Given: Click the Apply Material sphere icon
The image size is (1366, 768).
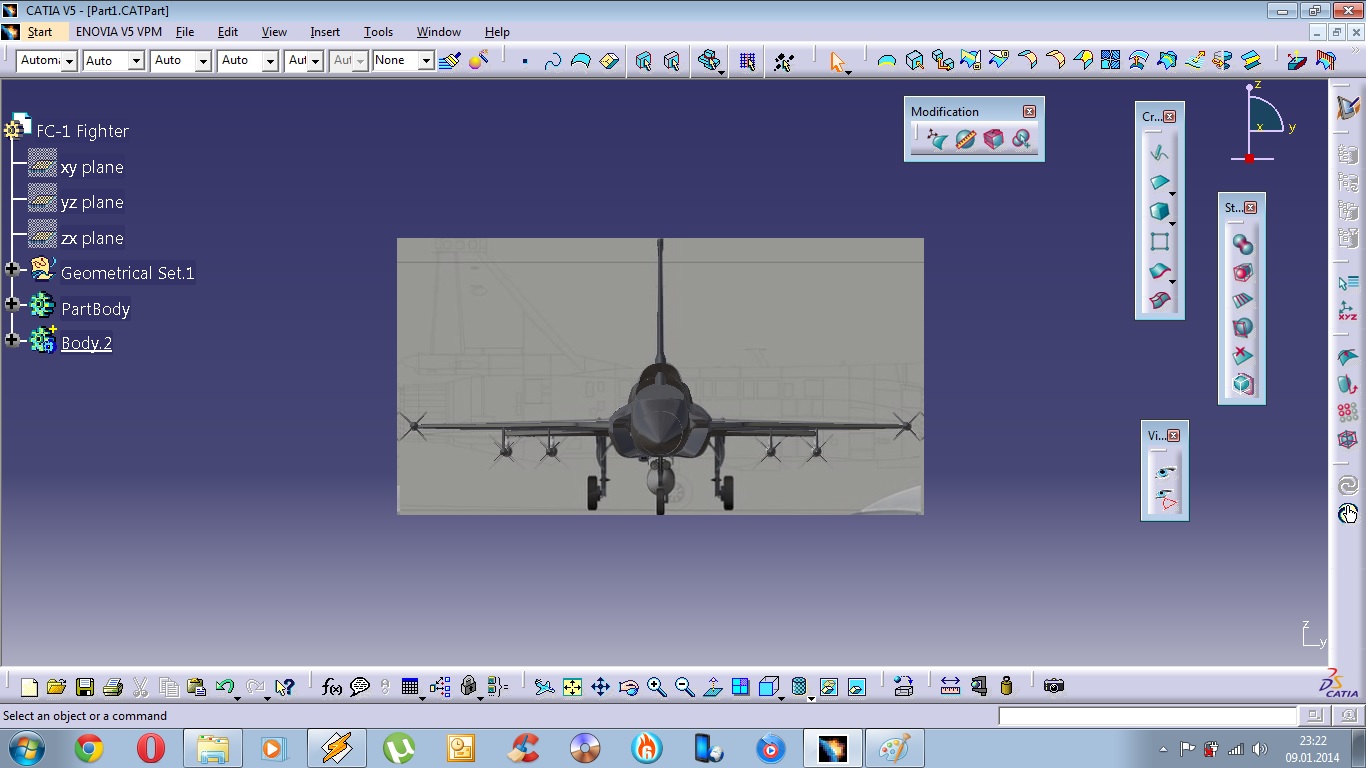Looking at the screenshot, I should point(478,61).
